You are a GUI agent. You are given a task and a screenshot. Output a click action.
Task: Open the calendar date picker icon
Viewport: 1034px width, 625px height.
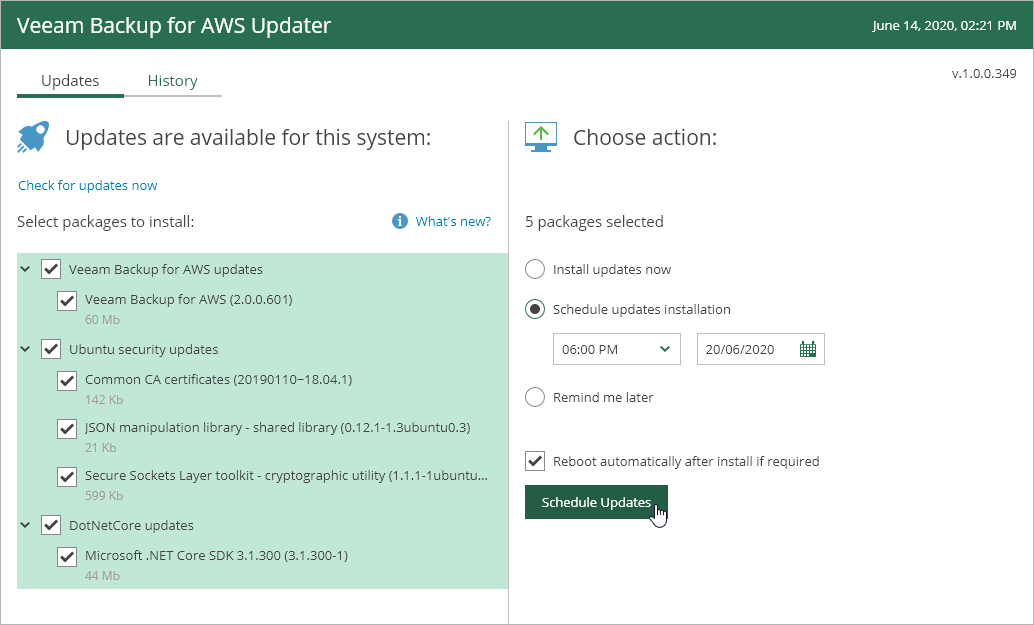coord(808,349)
